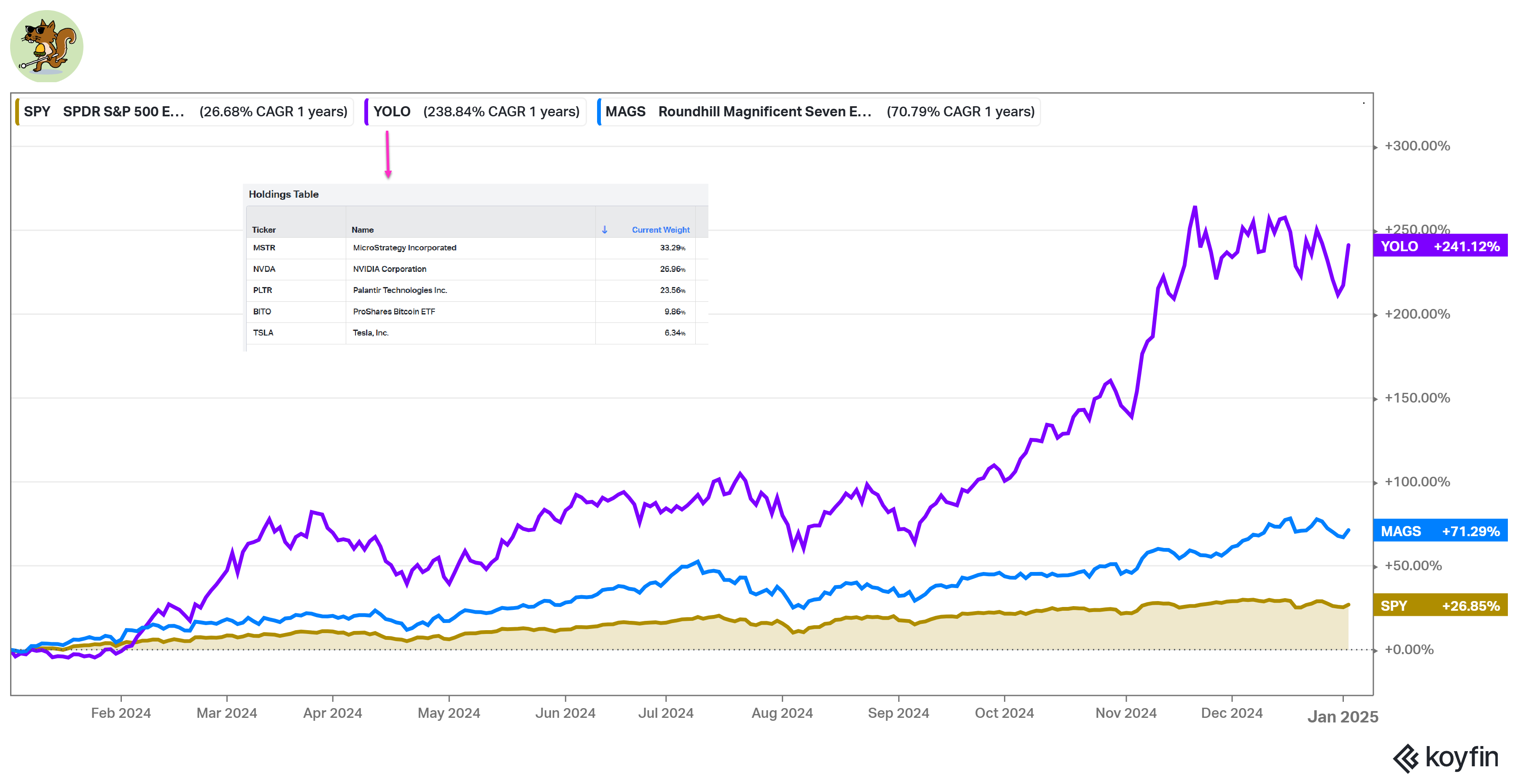Click the Ticker column header
Screen dimensions: 1518x784
tap(264, 230)
